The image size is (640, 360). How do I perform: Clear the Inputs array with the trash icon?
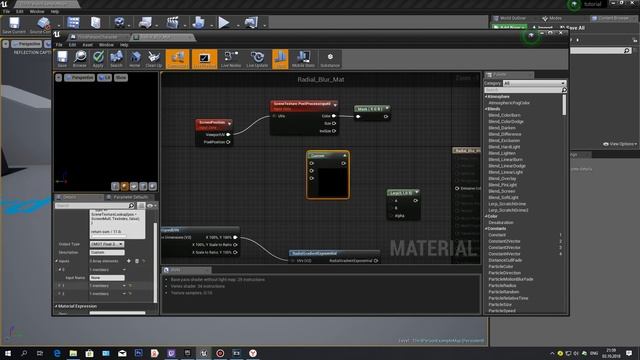point(137,261)
